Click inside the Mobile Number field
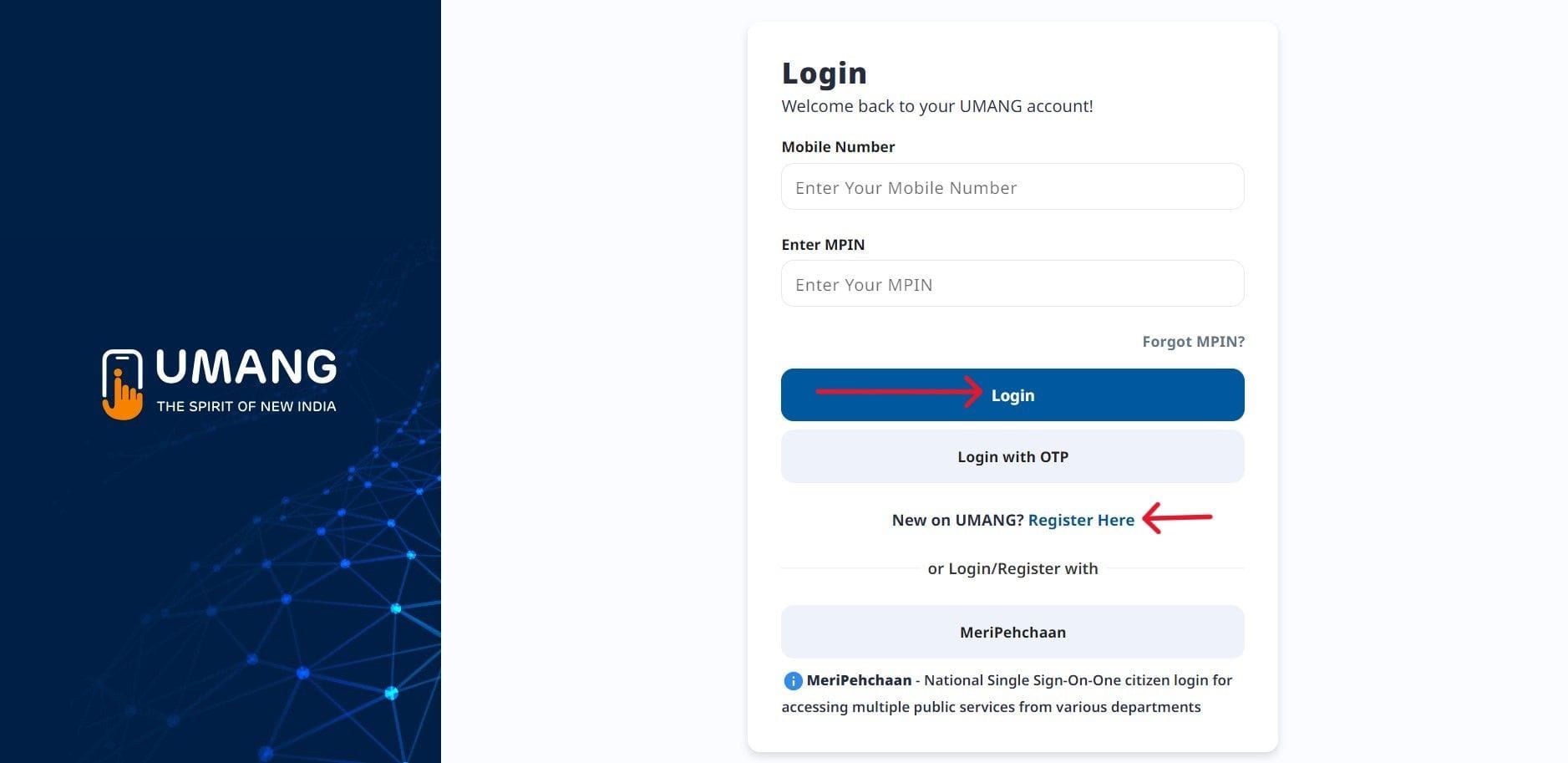 1012,186
